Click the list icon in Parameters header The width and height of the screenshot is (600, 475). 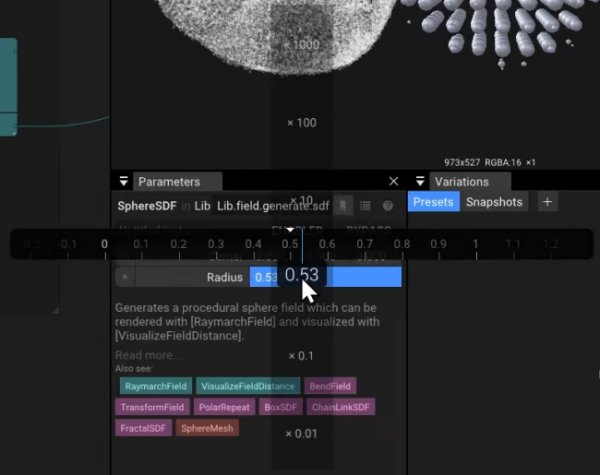(365, 206)
